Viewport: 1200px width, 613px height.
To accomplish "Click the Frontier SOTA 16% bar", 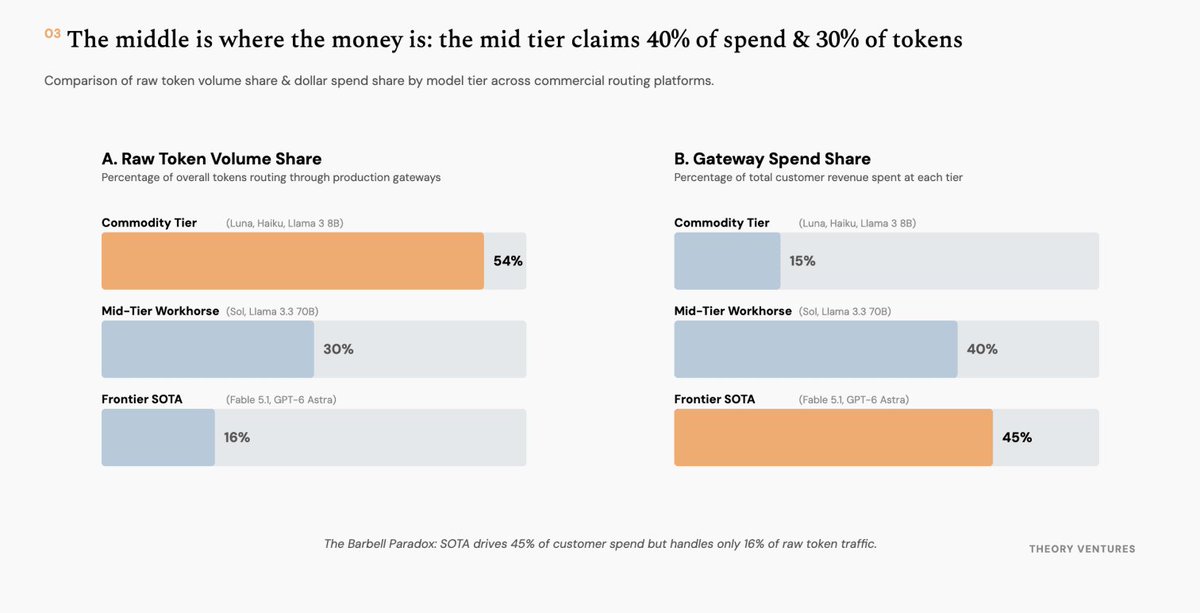I will pyautogui.click(x=158, y=437).
